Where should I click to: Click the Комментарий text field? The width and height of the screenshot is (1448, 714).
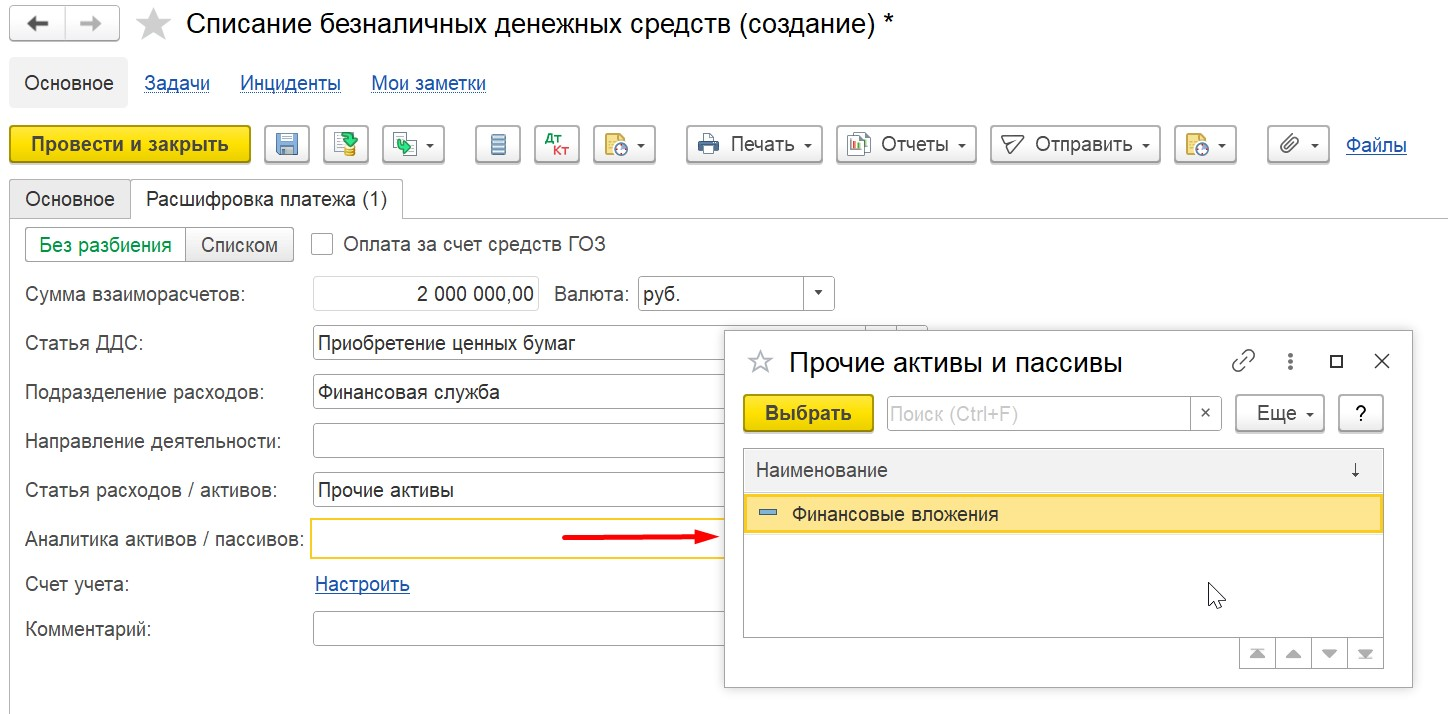pyautogui.click(x=518, y=630)
